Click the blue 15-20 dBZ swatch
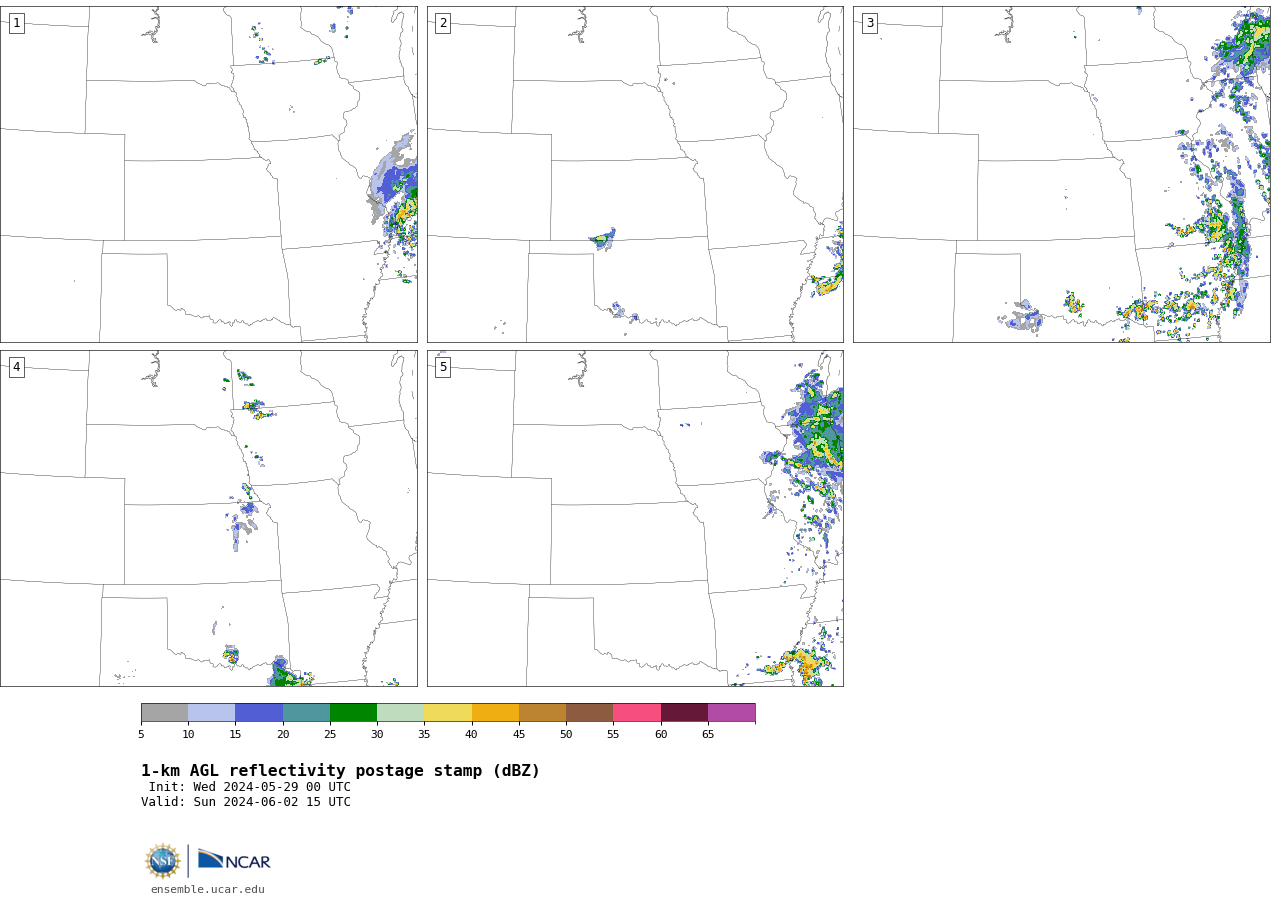This screenshot has width=1280, height=901. tap(259, 713)
